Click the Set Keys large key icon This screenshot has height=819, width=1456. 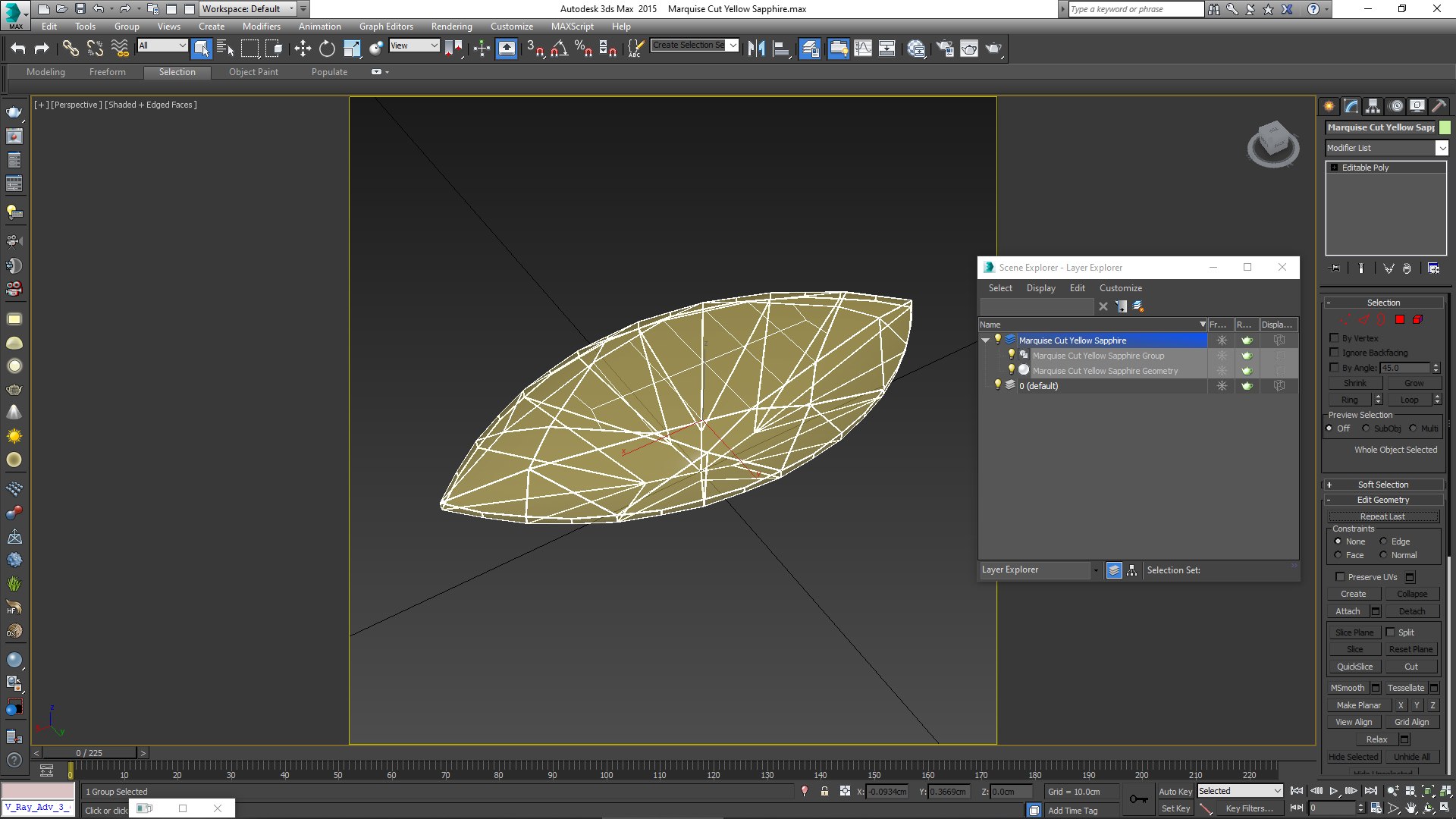pos(1139,799)
